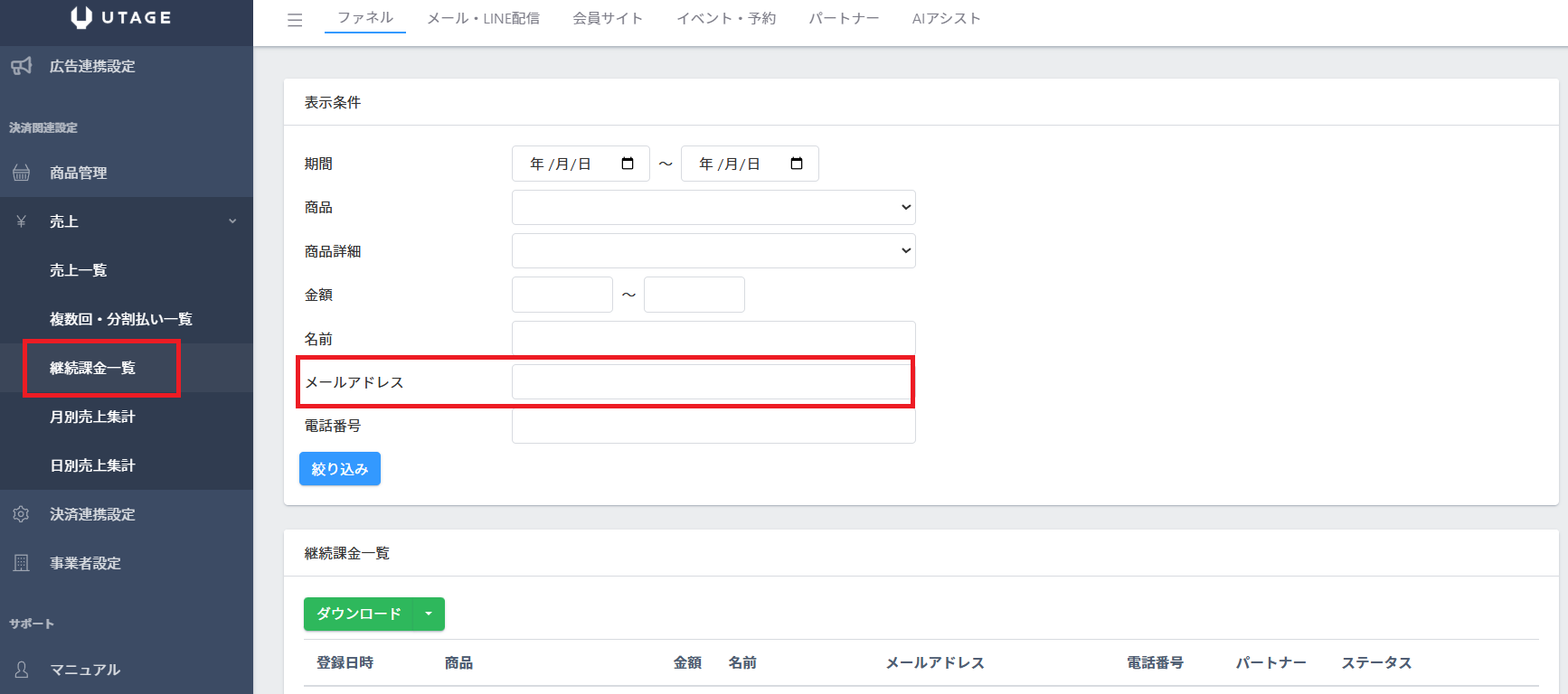Screen dimensions: 1568x694
Task: Click the megaphone icon for 広告連携設定
Action: [x=22, y=66]
